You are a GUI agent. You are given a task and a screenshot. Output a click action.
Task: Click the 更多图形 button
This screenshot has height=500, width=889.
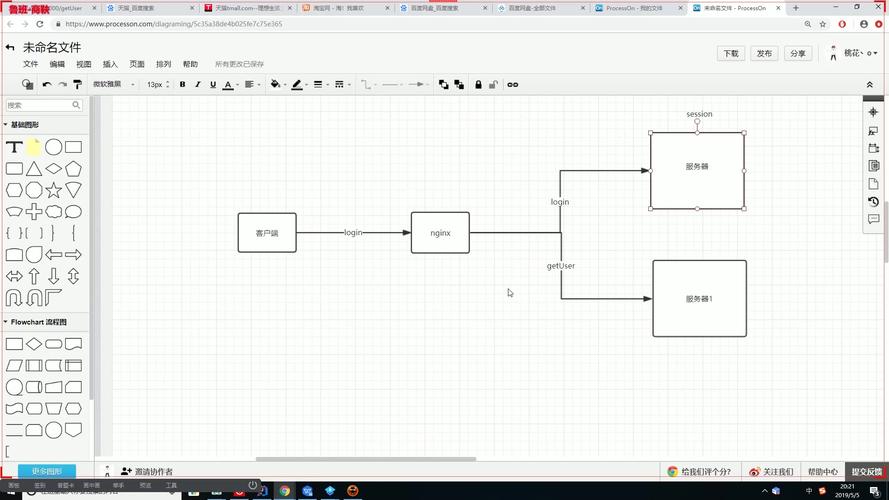click(x=47, y=471)
